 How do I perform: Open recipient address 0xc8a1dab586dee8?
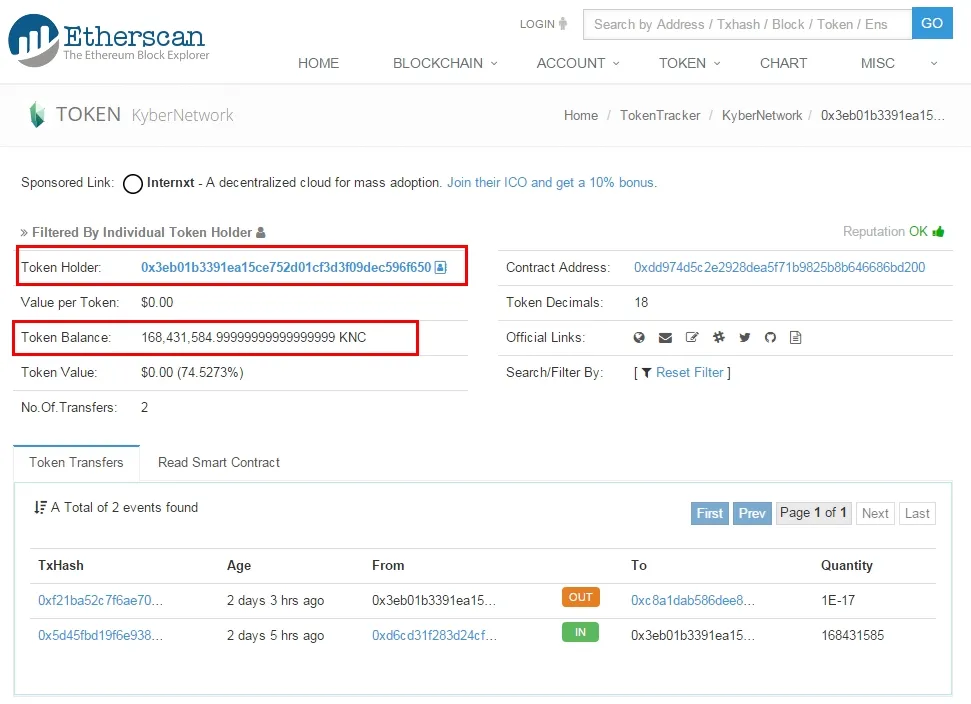point(693,601)
